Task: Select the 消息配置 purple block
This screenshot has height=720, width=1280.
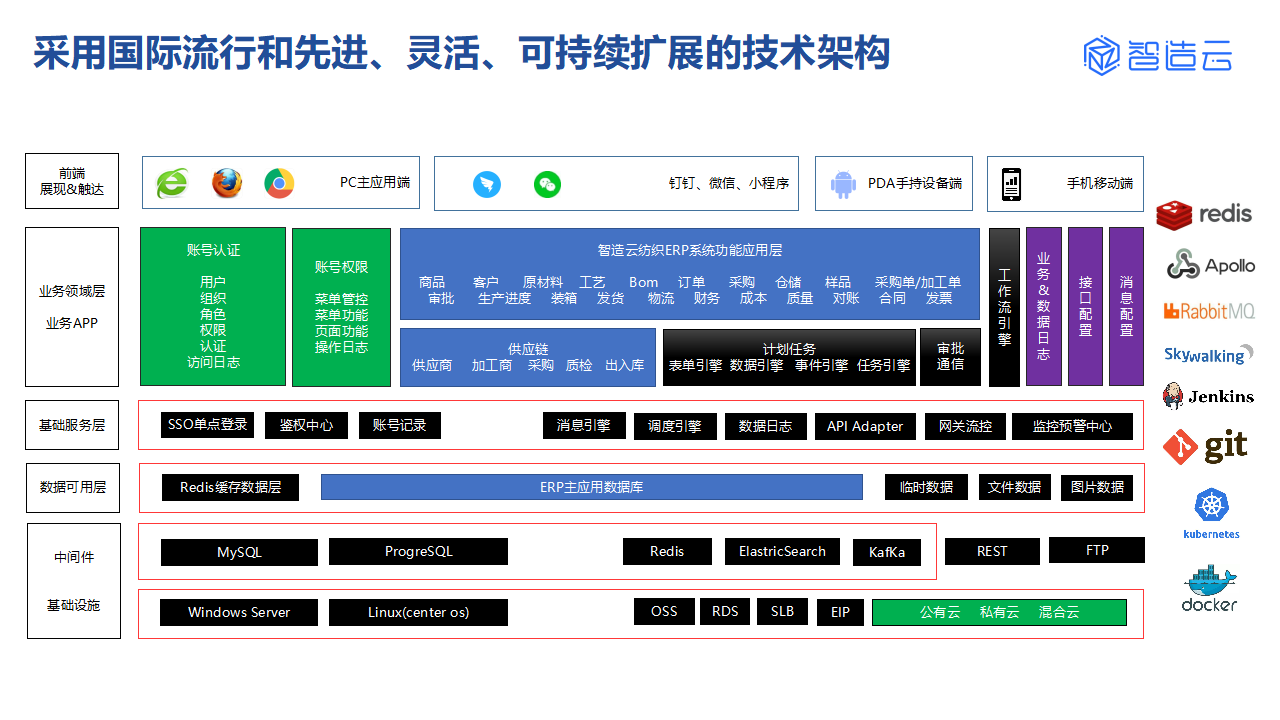Action: (1126, 306)
